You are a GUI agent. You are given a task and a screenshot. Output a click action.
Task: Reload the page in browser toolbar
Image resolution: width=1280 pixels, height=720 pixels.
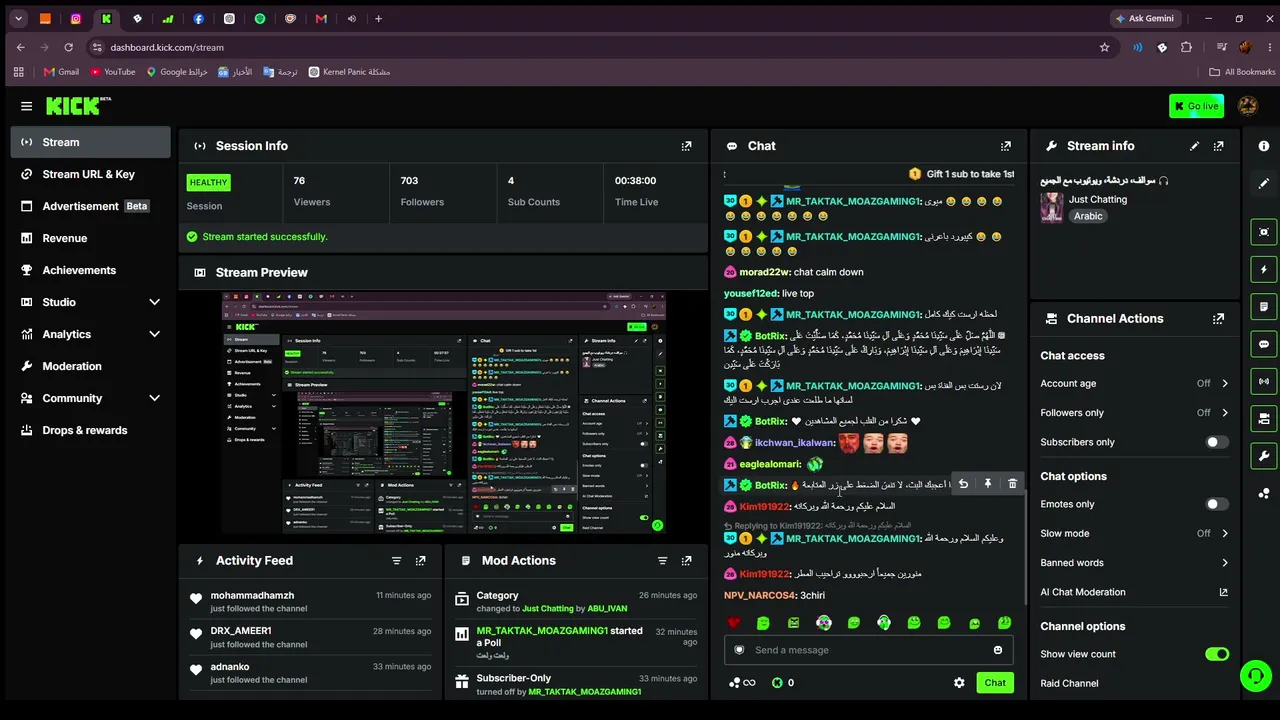point(68,47)
